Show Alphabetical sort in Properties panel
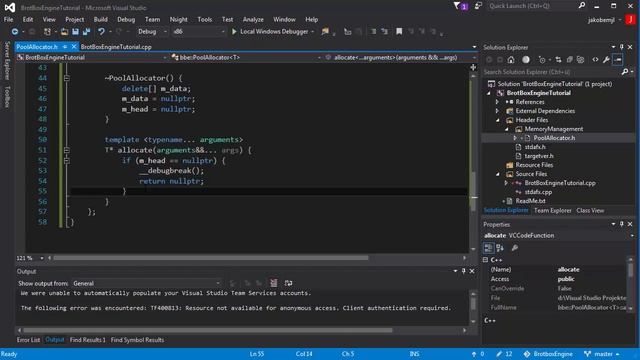 tap(500, 248)
